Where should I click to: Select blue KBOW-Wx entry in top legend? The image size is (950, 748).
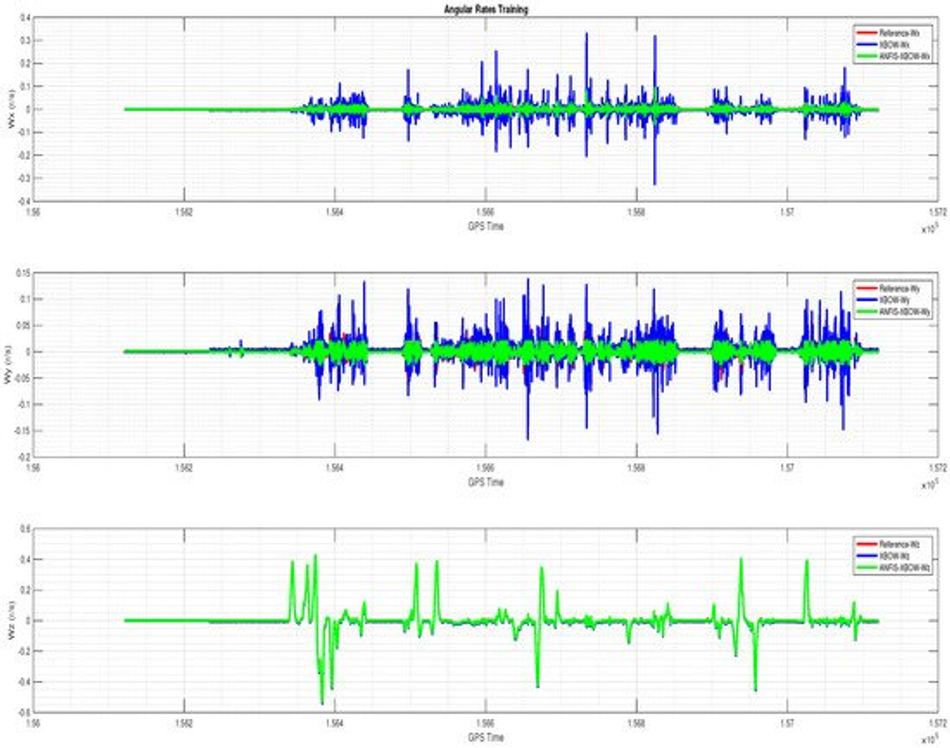892,45
